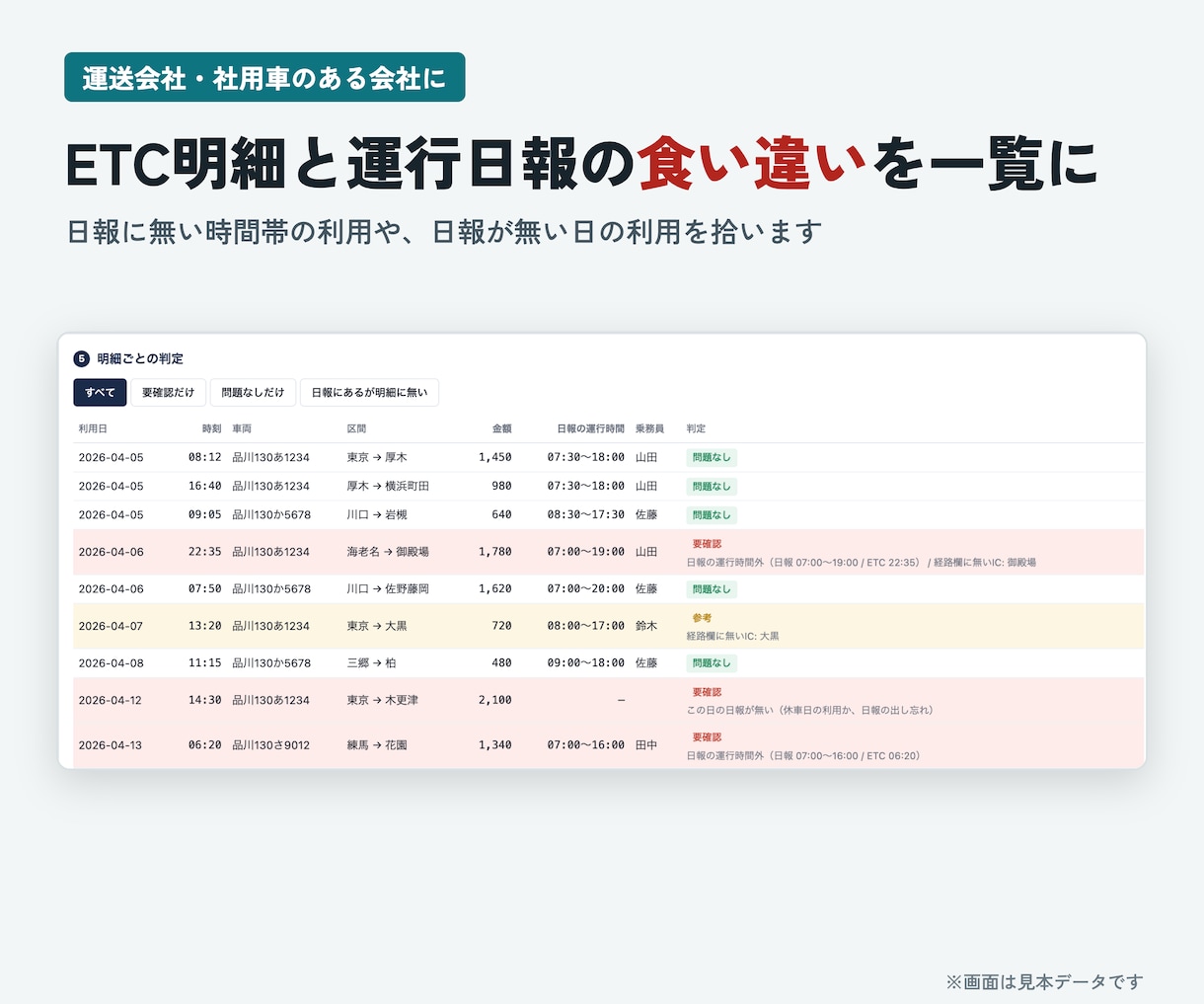Screen dimensions: 1204x1004
Task: Click 明細ごとの判定 section title
Action: pyautogui.click(x=140, y=358)
